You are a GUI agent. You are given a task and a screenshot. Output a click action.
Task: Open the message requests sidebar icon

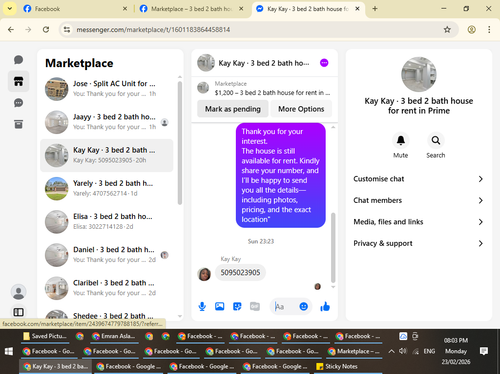click(18, 103)
